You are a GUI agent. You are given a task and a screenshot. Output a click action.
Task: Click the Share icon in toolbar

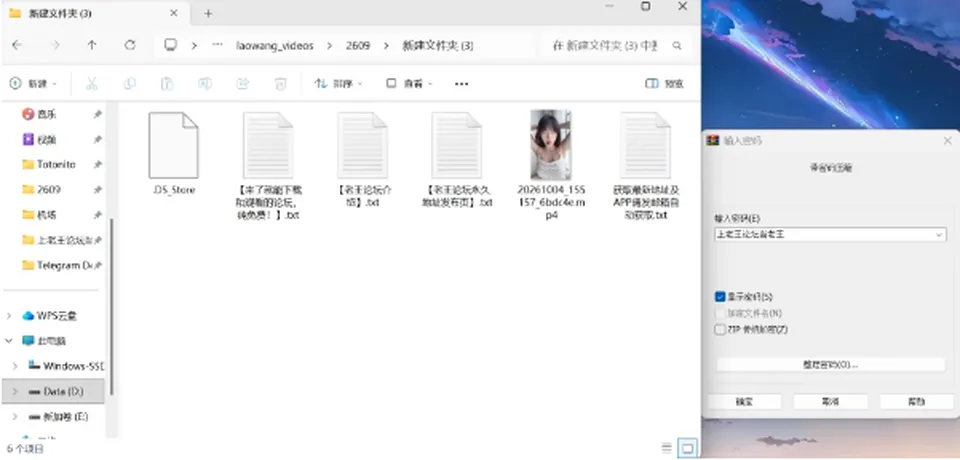pos(243,83)
